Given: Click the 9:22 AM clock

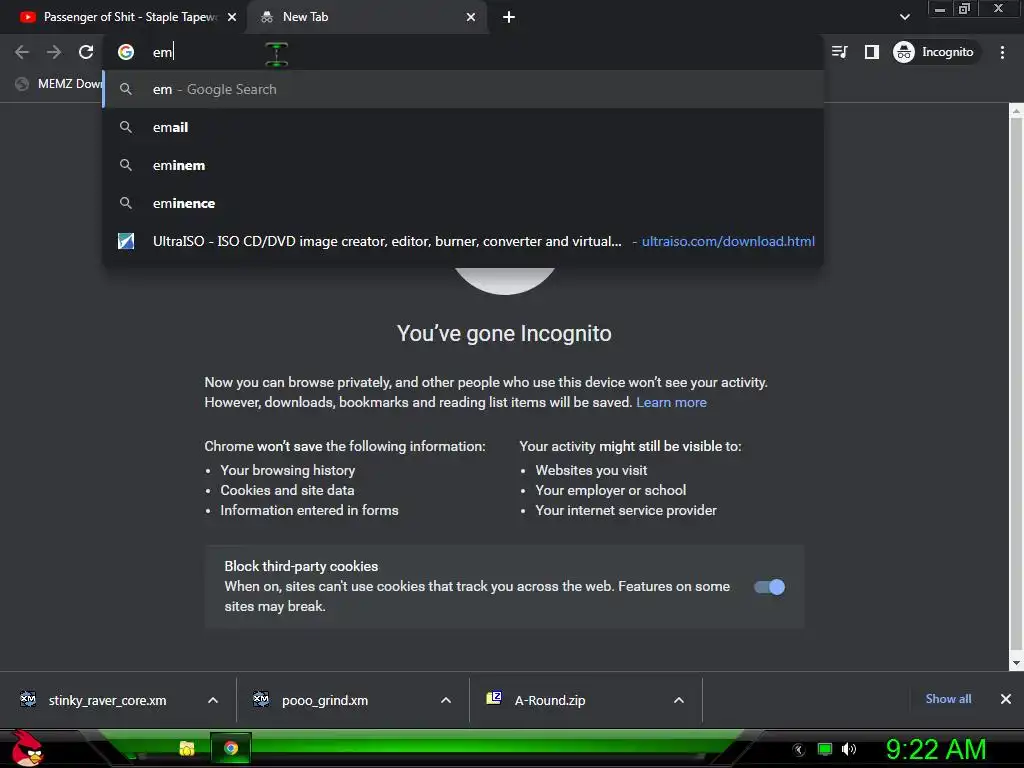Looking at the screenshot, I should click(x=936, y=749).
